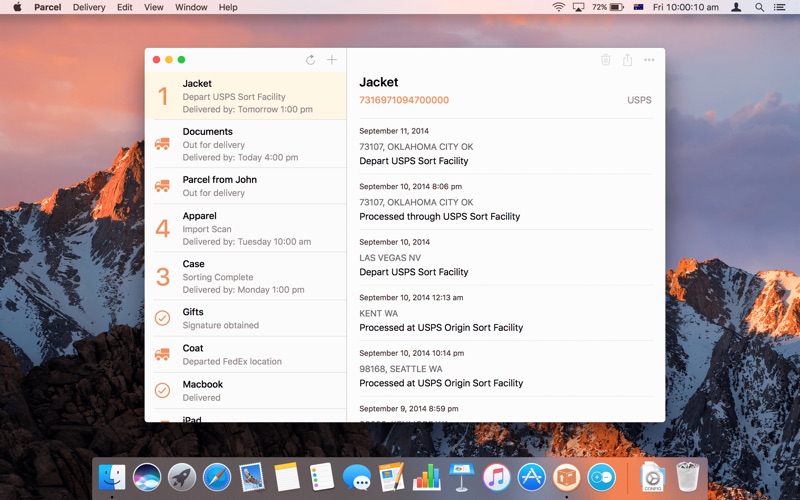Click the Wi-Fi status icon
The height and width of the screenshot is (500, 800).
[x=558, y=7]
